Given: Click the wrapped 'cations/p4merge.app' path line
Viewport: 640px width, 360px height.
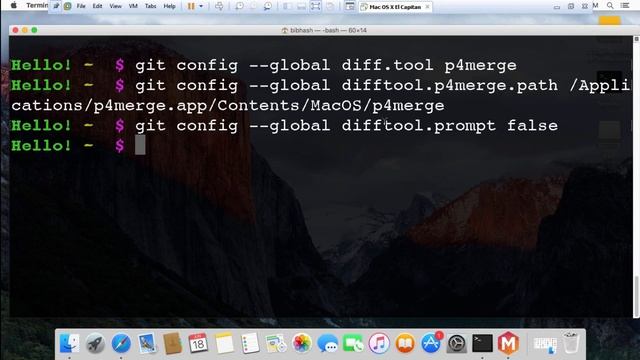Looking at the screenshot, I should [228, 106].
